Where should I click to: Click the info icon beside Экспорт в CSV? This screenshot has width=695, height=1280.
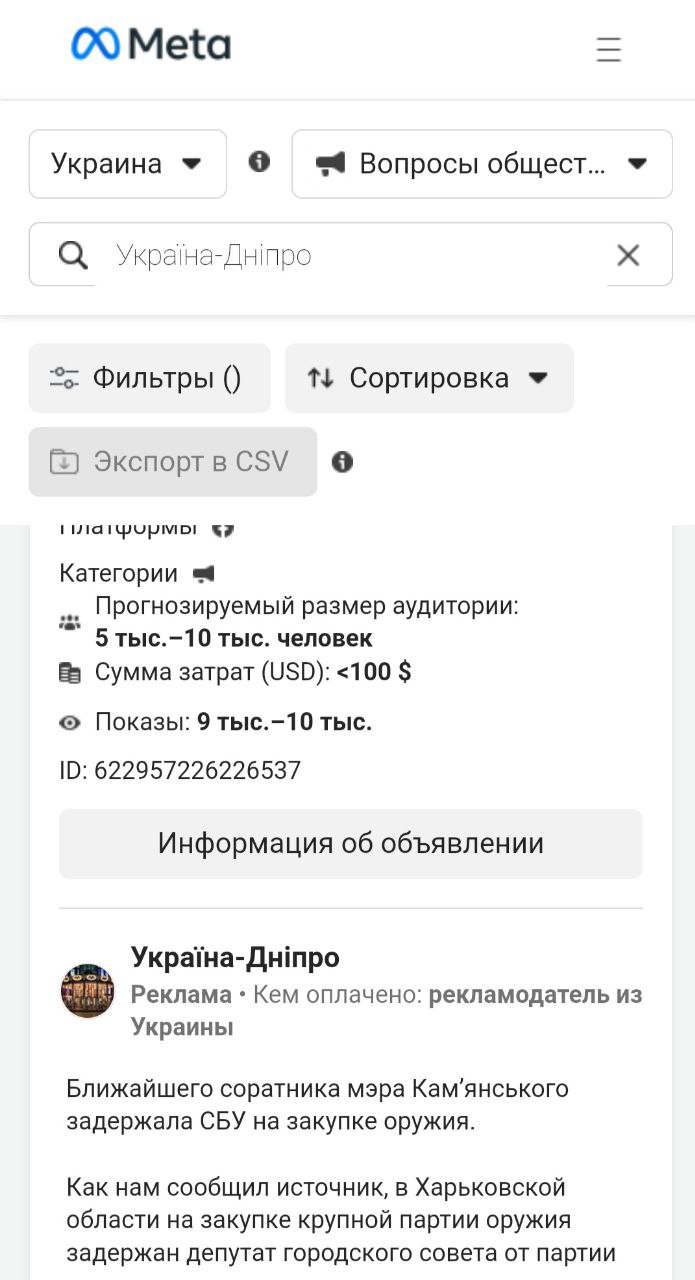[342, 462]
